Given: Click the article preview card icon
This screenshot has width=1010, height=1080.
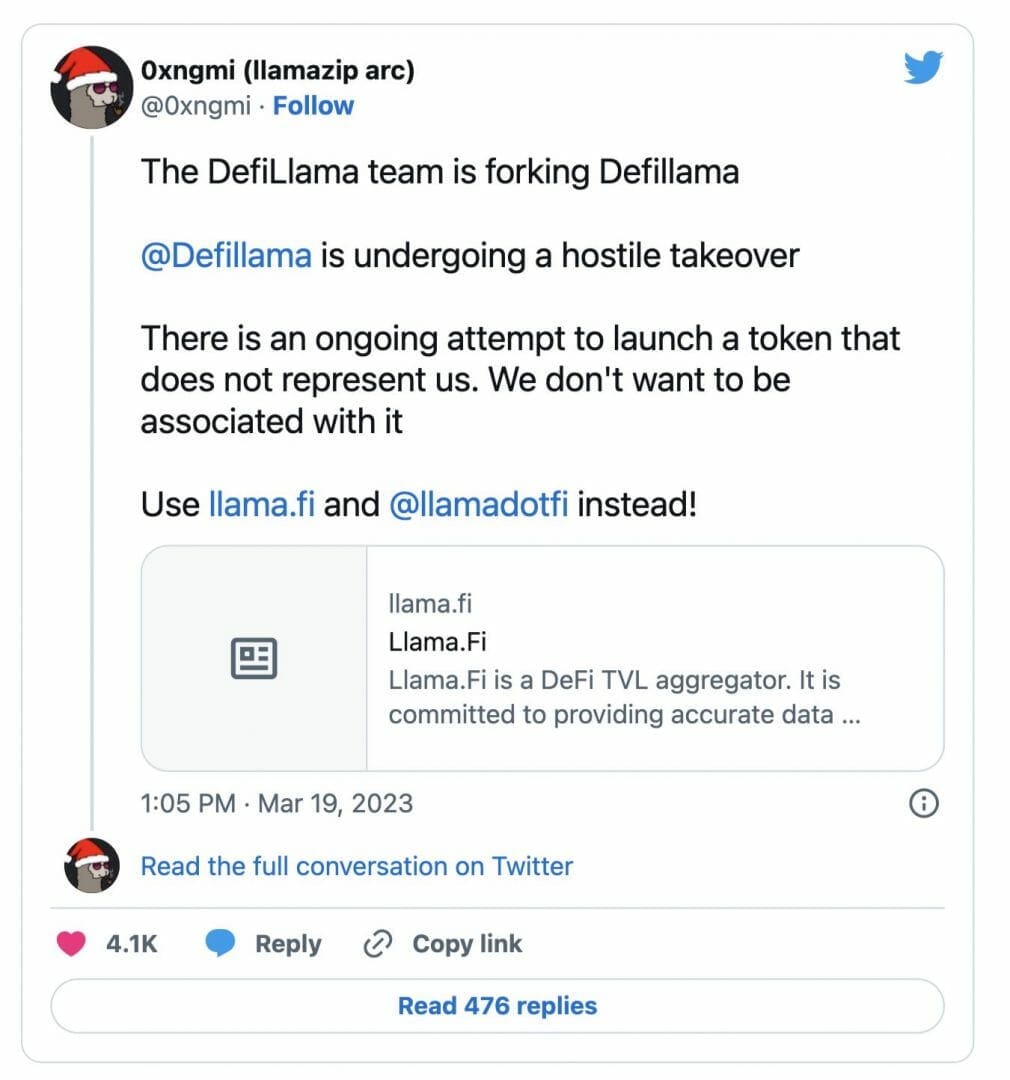Looking at the screenshot, I should [x=254, y=657].
